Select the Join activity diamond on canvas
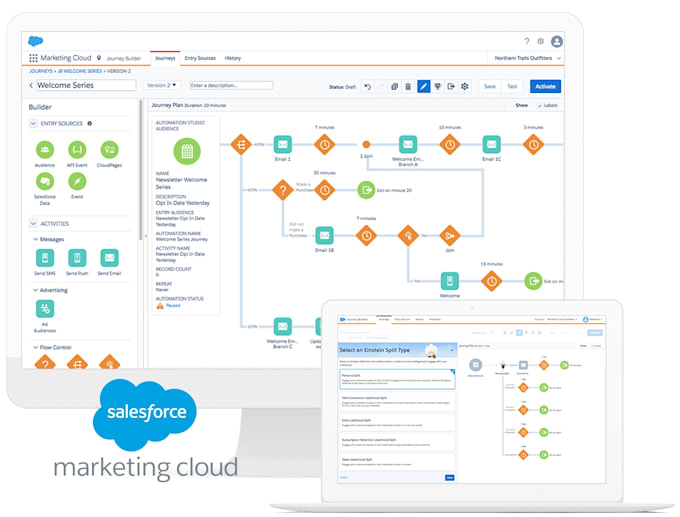Image resolution: width=680 pixels, height=517 pixels. point(450,236)
